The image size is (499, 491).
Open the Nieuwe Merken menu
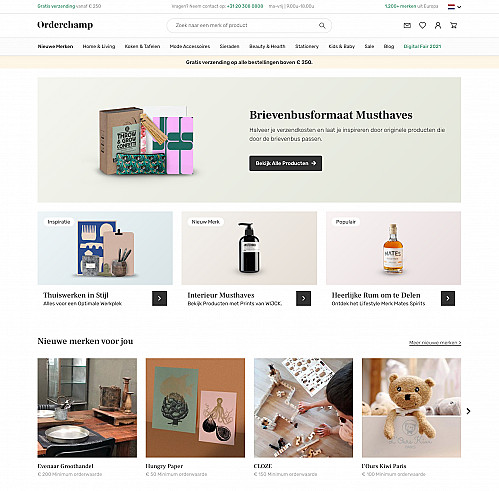click(55, 46)
